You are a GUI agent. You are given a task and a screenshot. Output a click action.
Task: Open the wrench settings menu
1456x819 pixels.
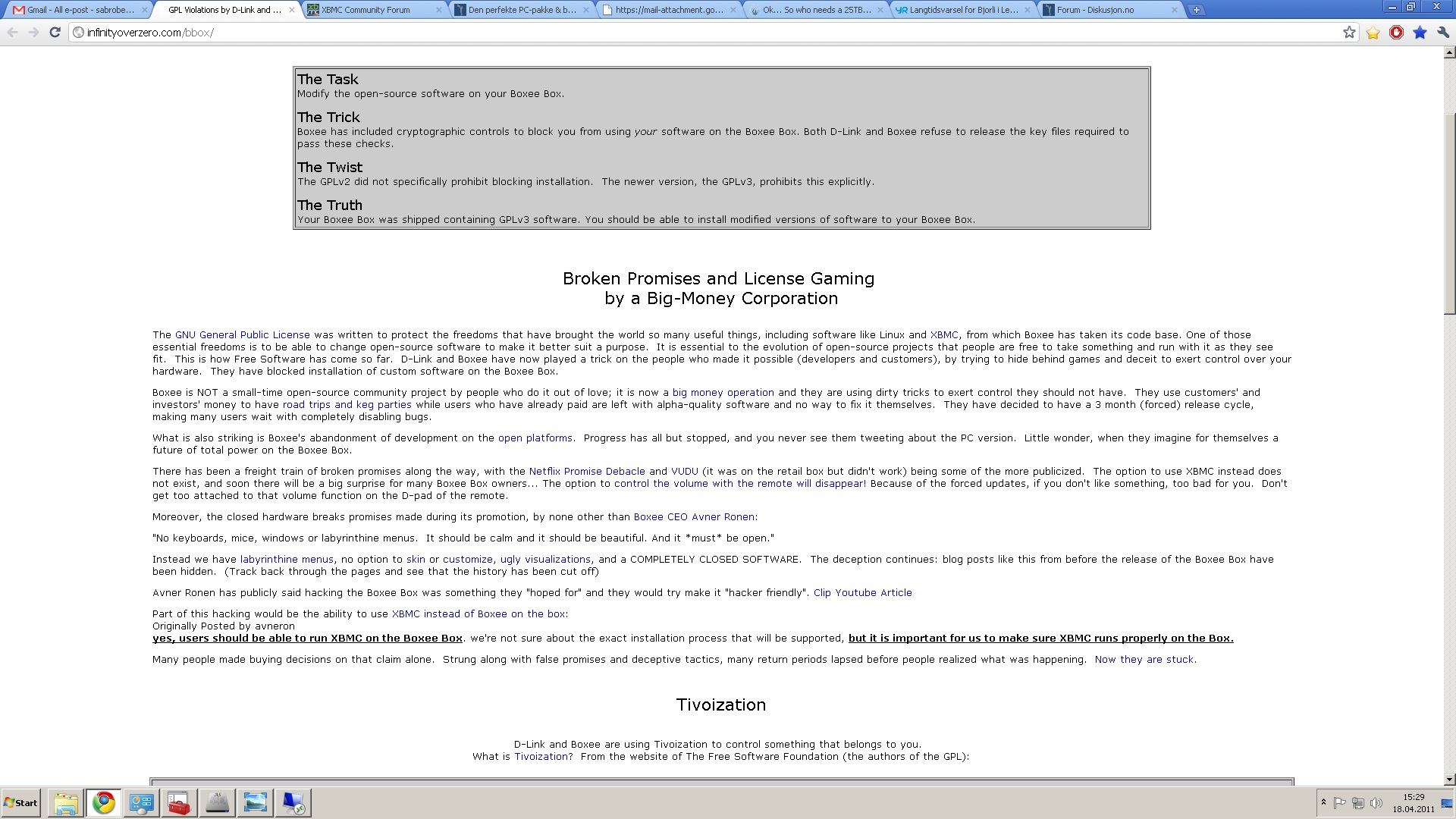pos(1443,33)
